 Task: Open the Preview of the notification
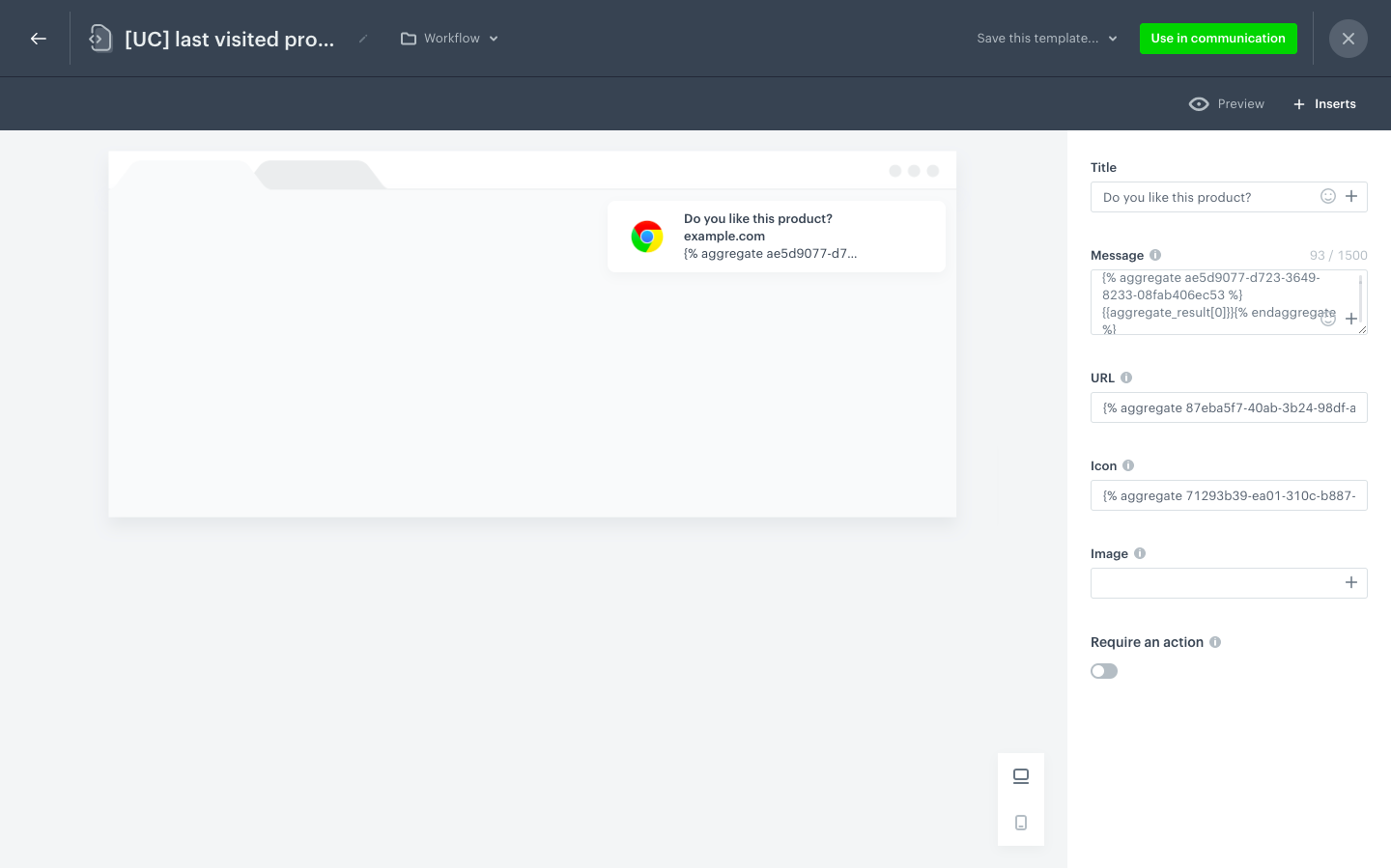[1227, 103]
